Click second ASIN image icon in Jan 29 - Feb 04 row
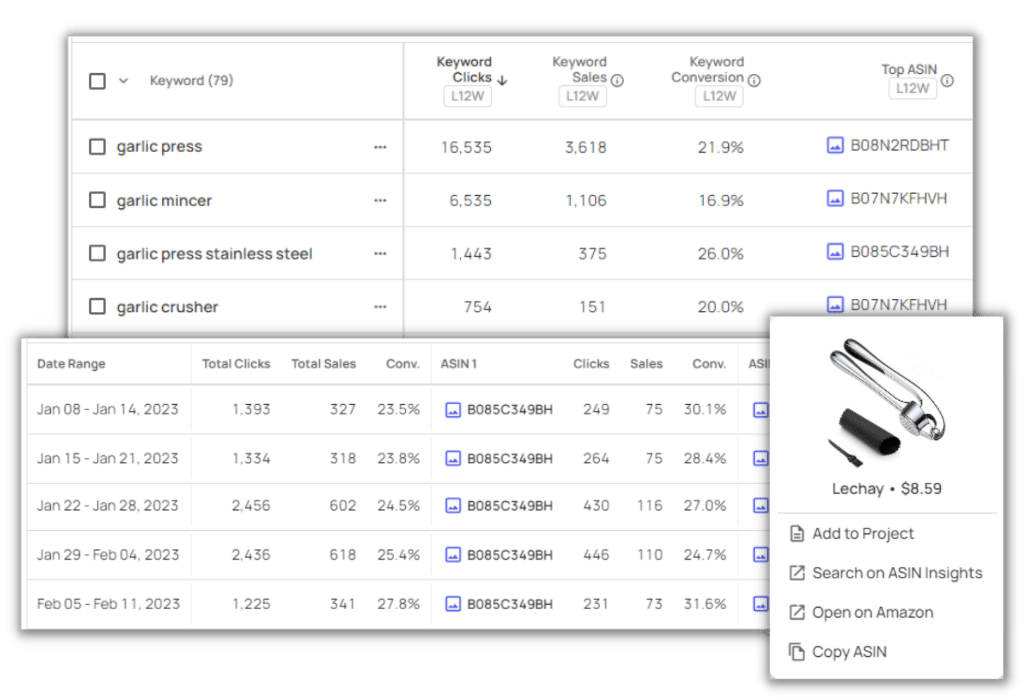Screen dimensions: 1024x700 761,555
